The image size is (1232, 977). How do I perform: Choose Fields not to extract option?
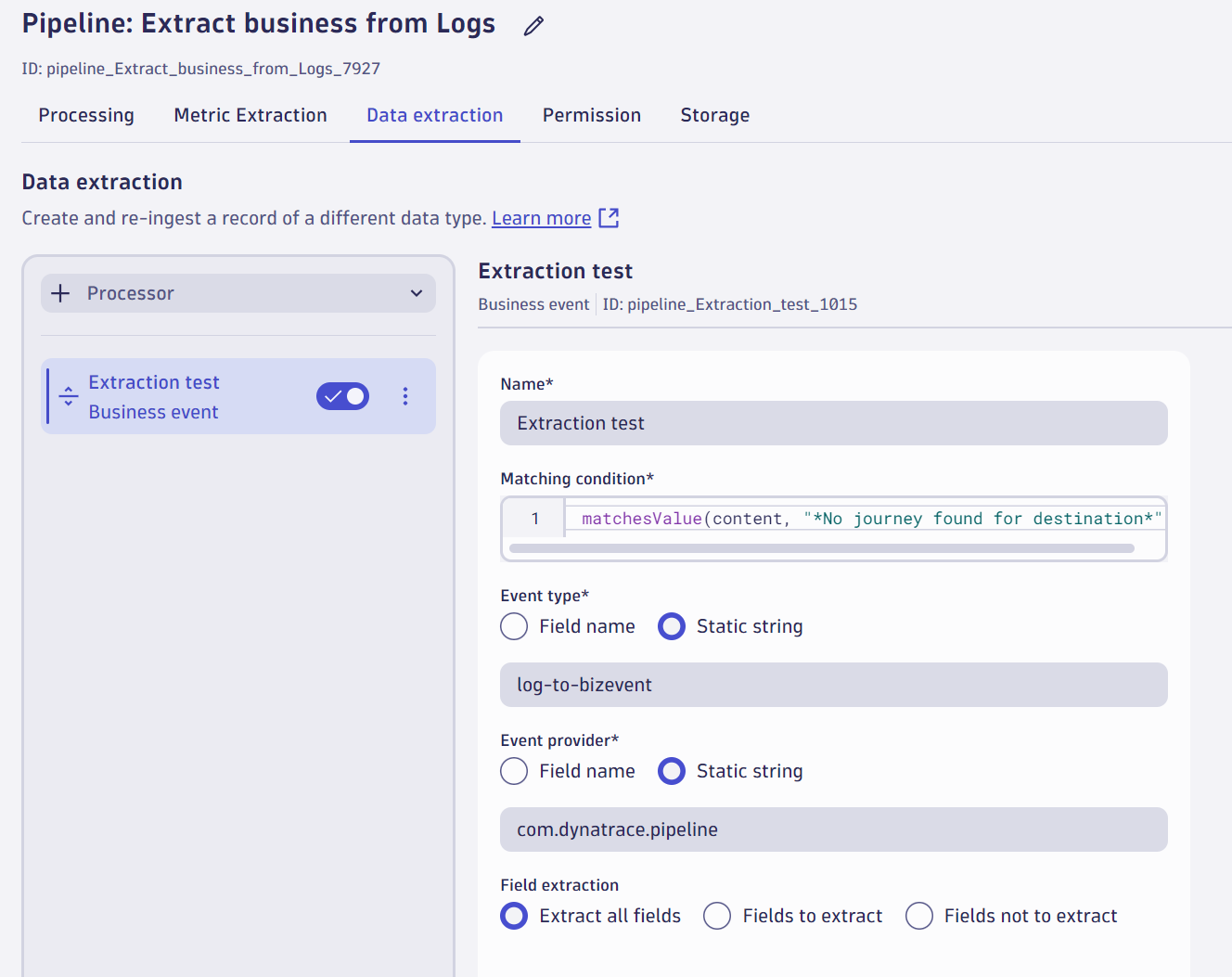click(x=919, y=916)
